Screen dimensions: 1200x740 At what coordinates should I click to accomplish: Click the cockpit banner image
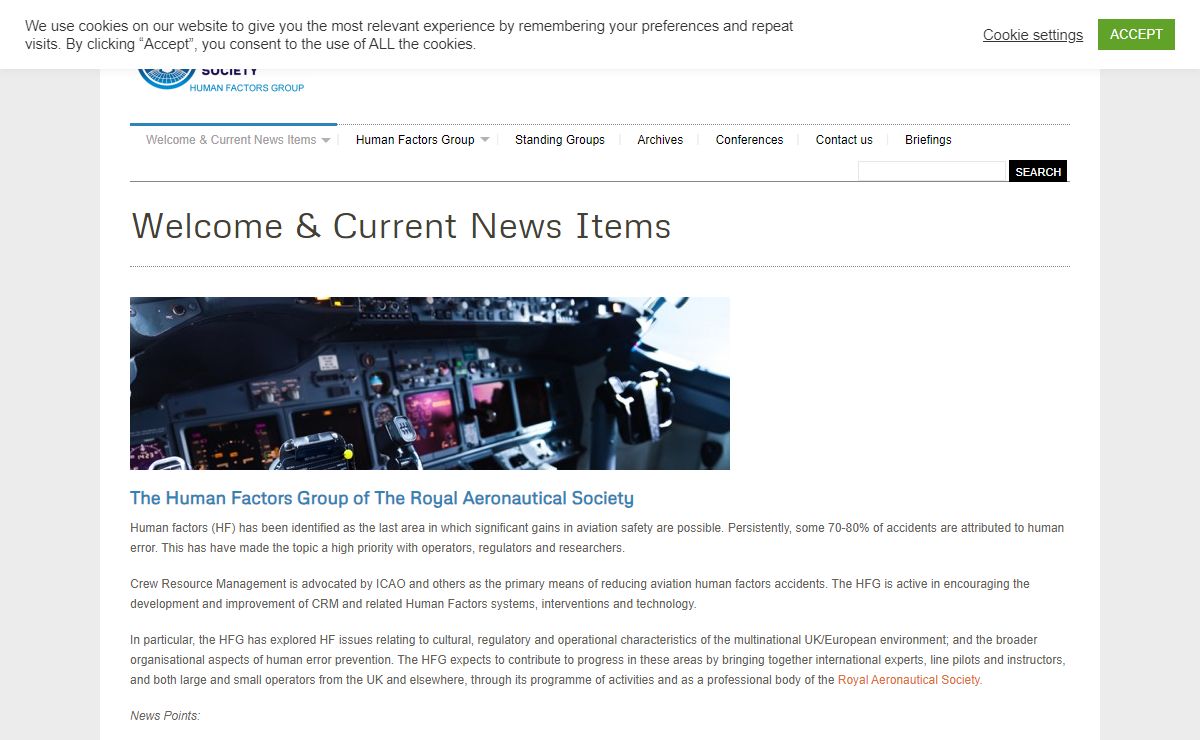(x=430, y=383)
